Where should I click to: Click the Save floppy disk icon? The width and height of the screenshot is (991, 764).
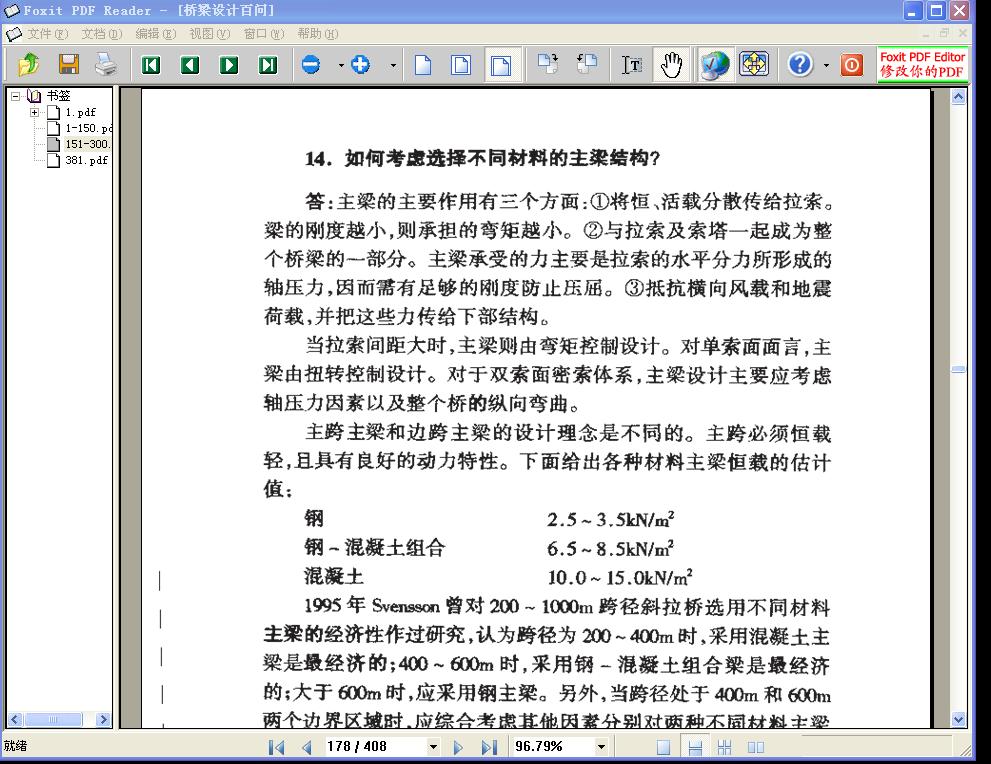[69, 64]
